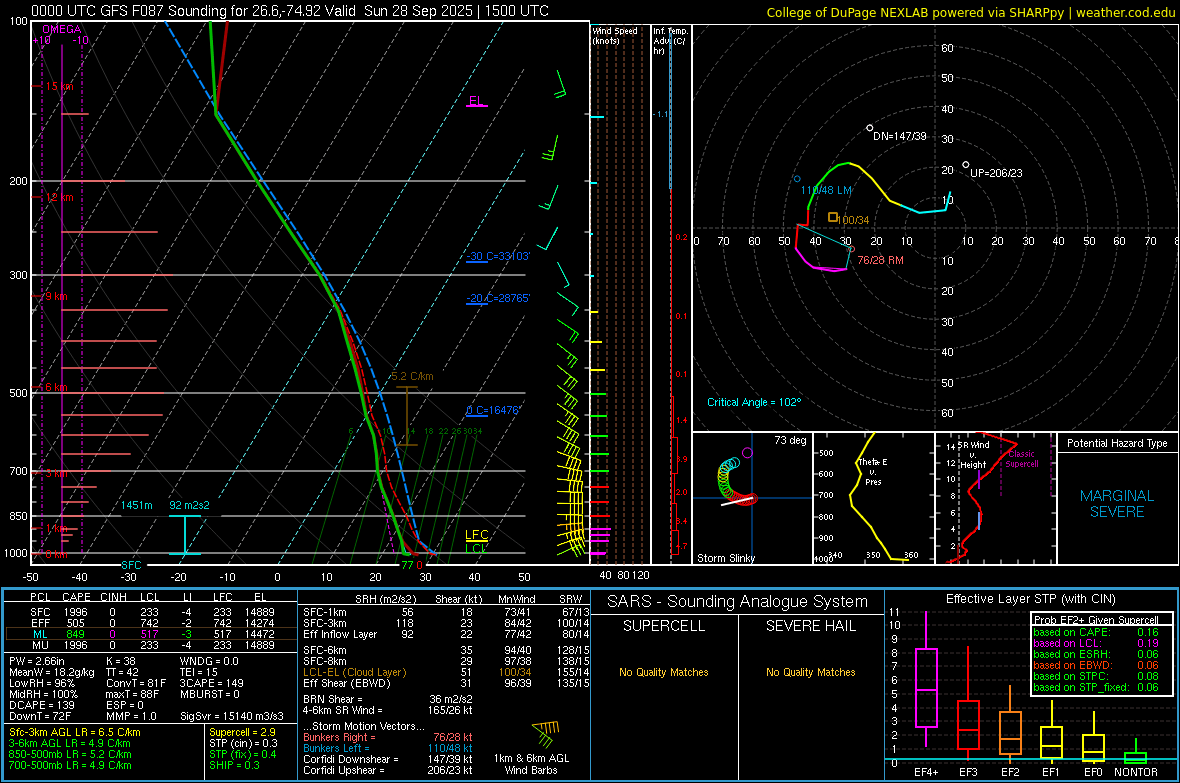Click the magenta circle in the Storm Slinky panel

[x=747, y=453]
